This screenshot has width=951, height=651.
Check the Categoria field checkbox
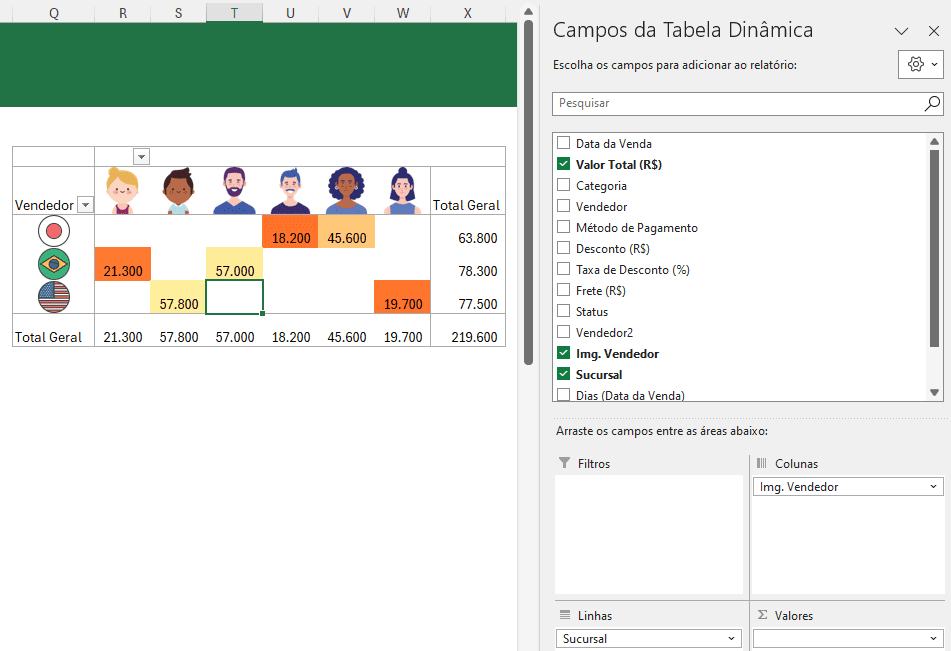(x=565, y=185)
